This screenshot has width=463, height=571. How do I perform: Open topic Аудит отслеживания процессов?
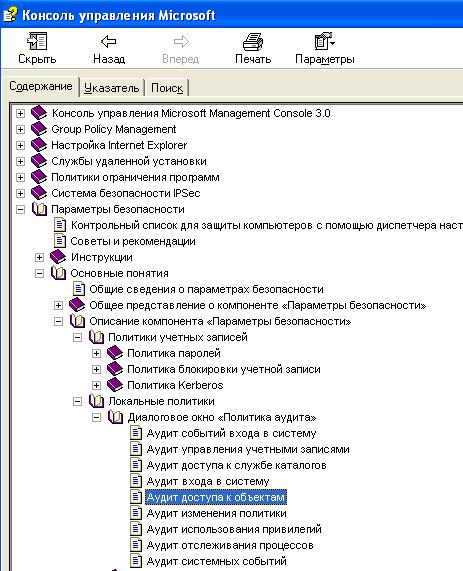pos(230,546)
